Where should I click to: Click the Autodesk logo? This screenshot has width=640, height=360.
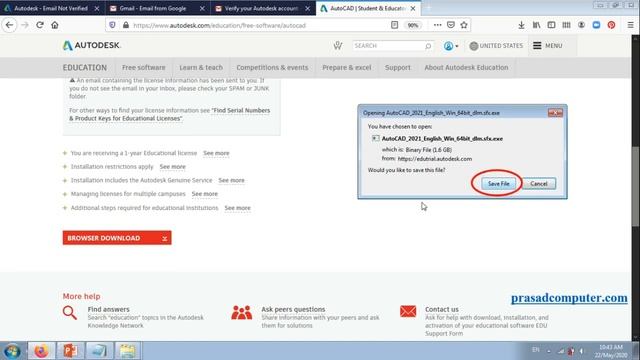[91, 45]
